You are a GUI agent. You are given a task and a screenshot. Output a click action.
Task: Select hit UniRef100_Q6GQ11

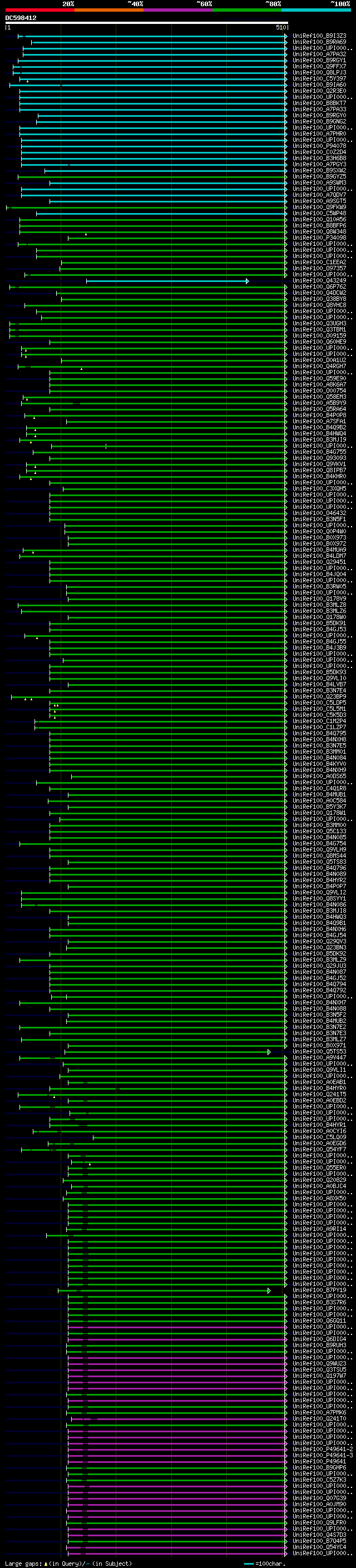[319, 1321]
